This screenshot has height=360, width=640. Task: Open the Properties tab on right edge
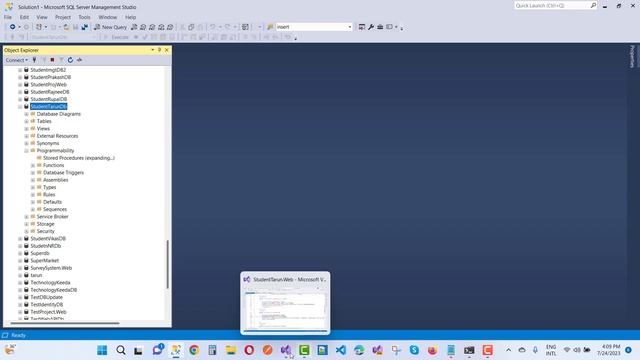[632, 56]
